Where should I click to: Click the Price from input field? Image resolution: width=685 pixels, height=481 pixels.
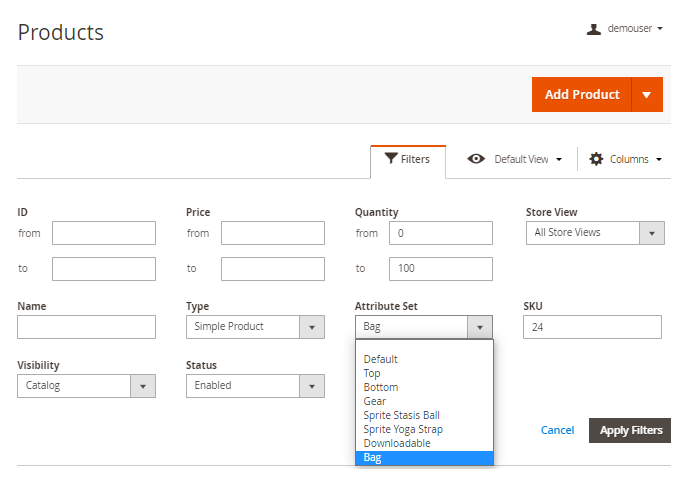(272, 233)
